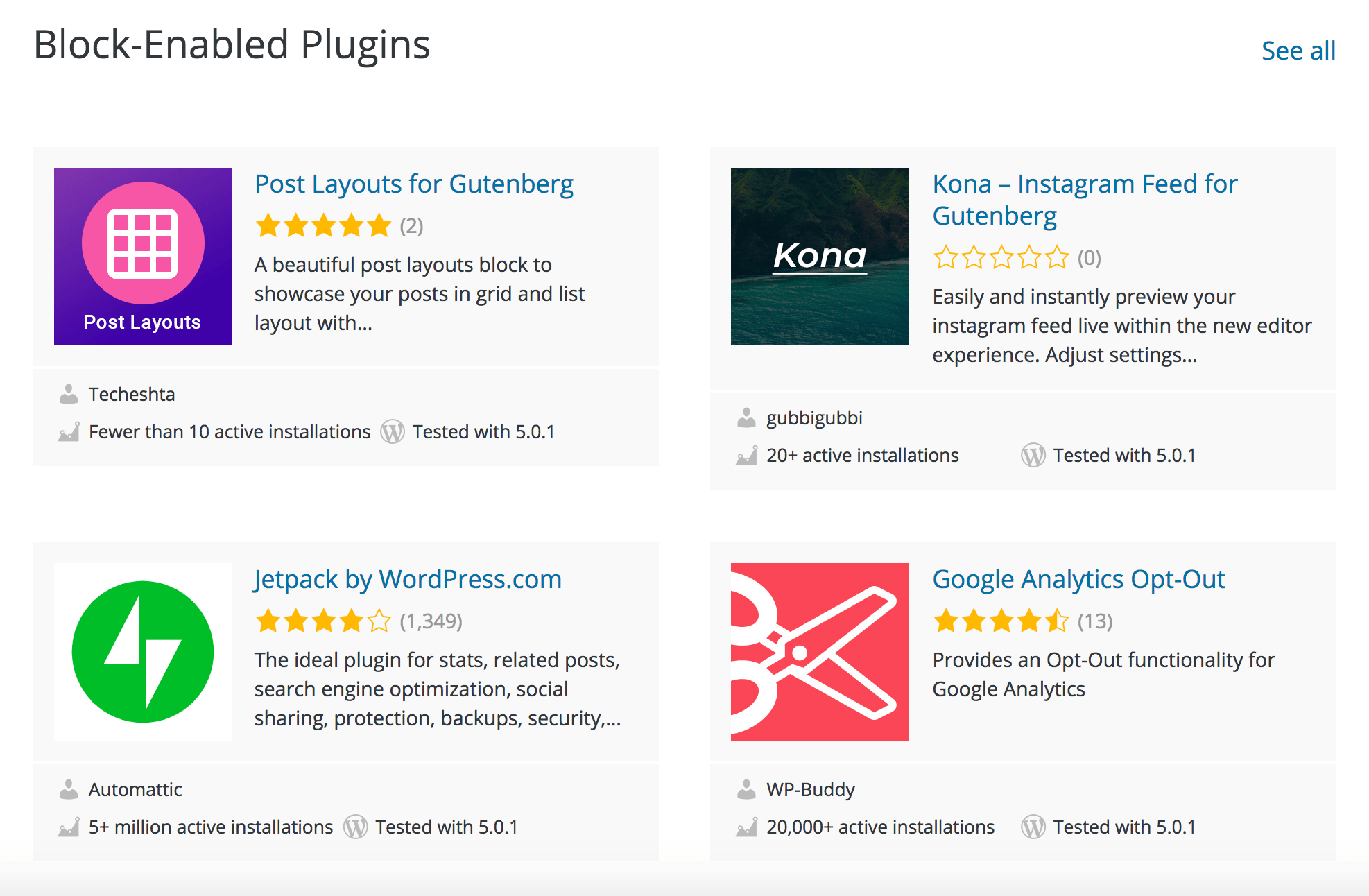The height and width of the screenshot is (896, 1369).
Task: Click Google Analytics Opt-Out star rating
Action: [x=1001, y=621]
